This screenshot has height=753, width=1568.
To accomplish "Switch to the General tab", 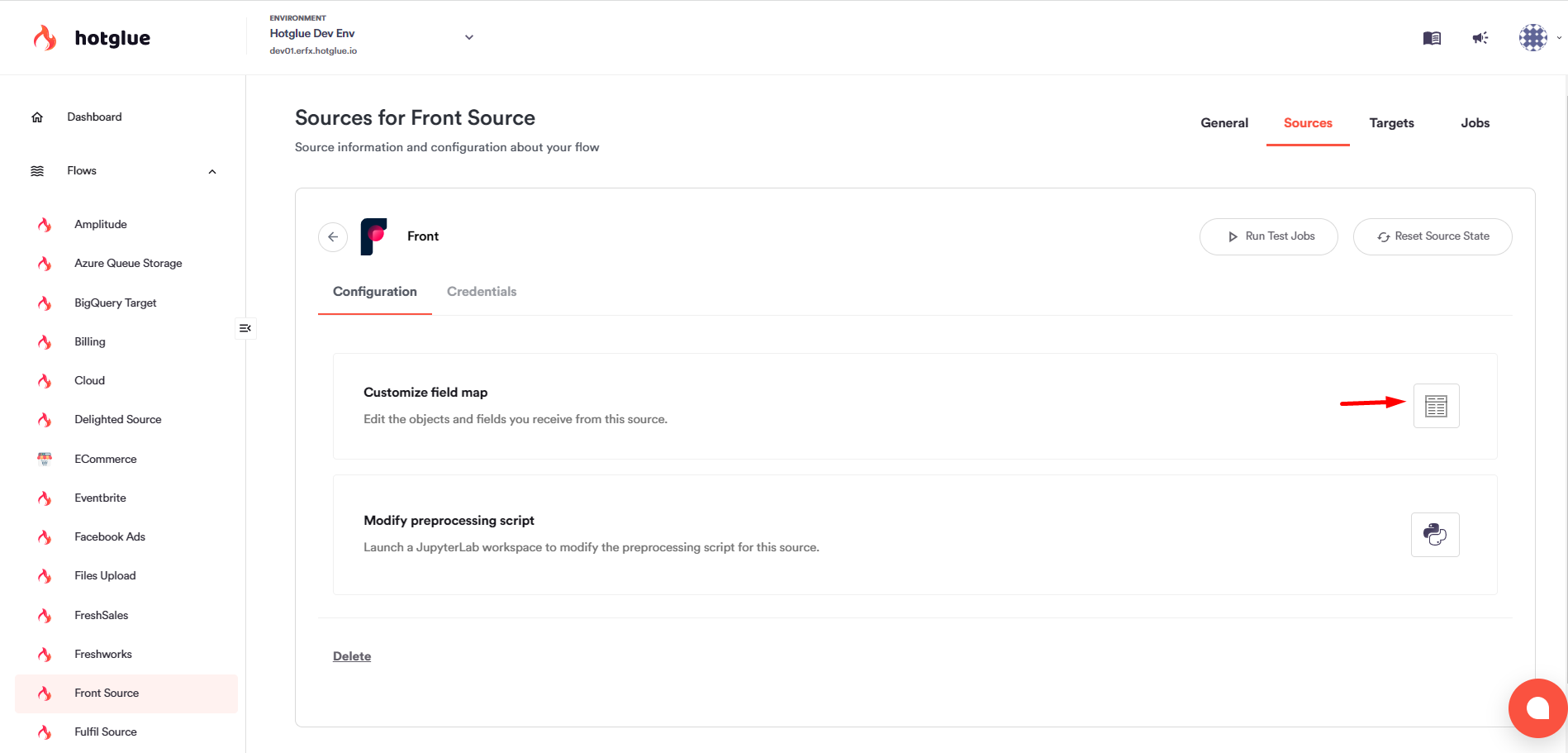I will tap(1224, 123).
